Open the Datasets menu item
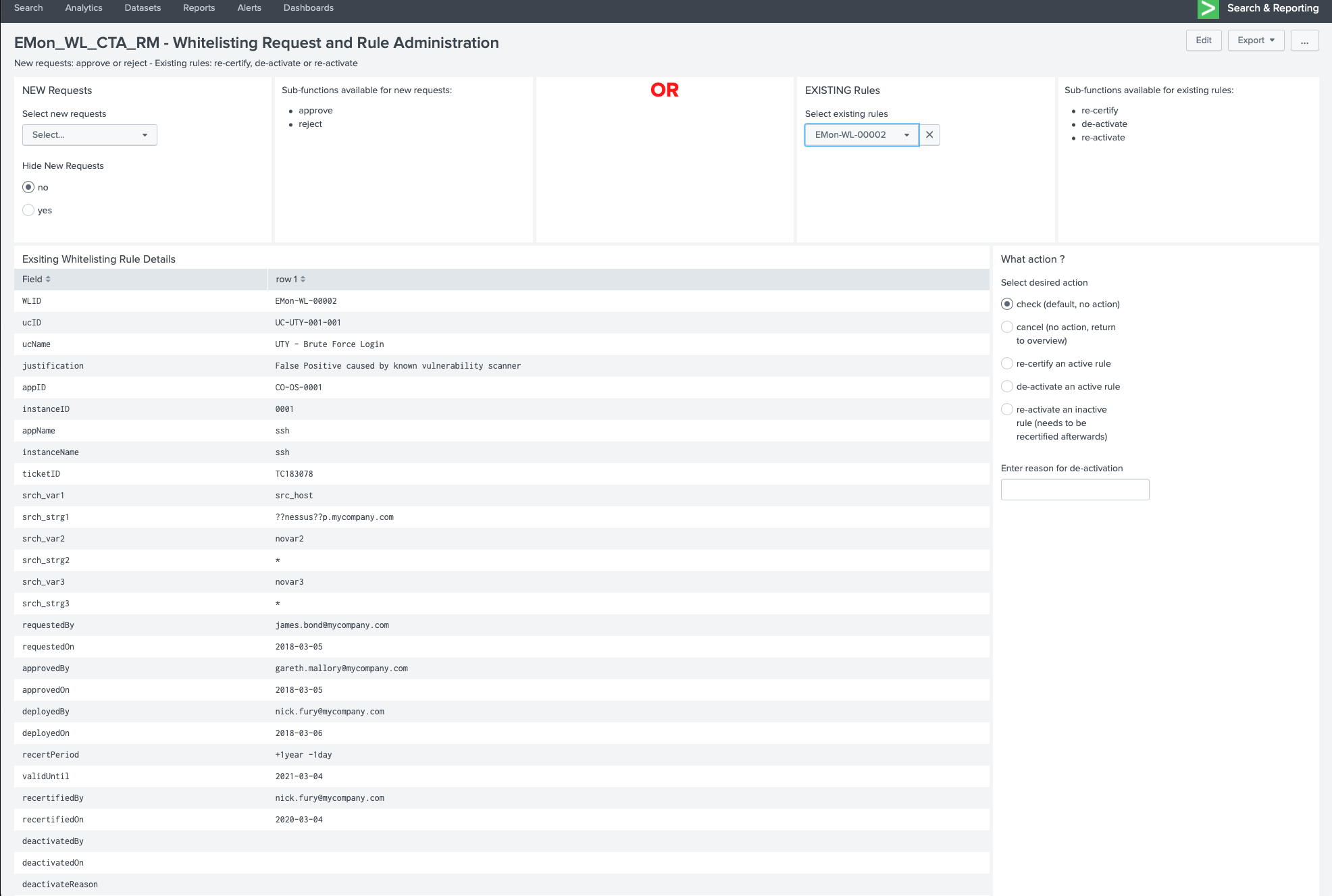 point(143,8)
